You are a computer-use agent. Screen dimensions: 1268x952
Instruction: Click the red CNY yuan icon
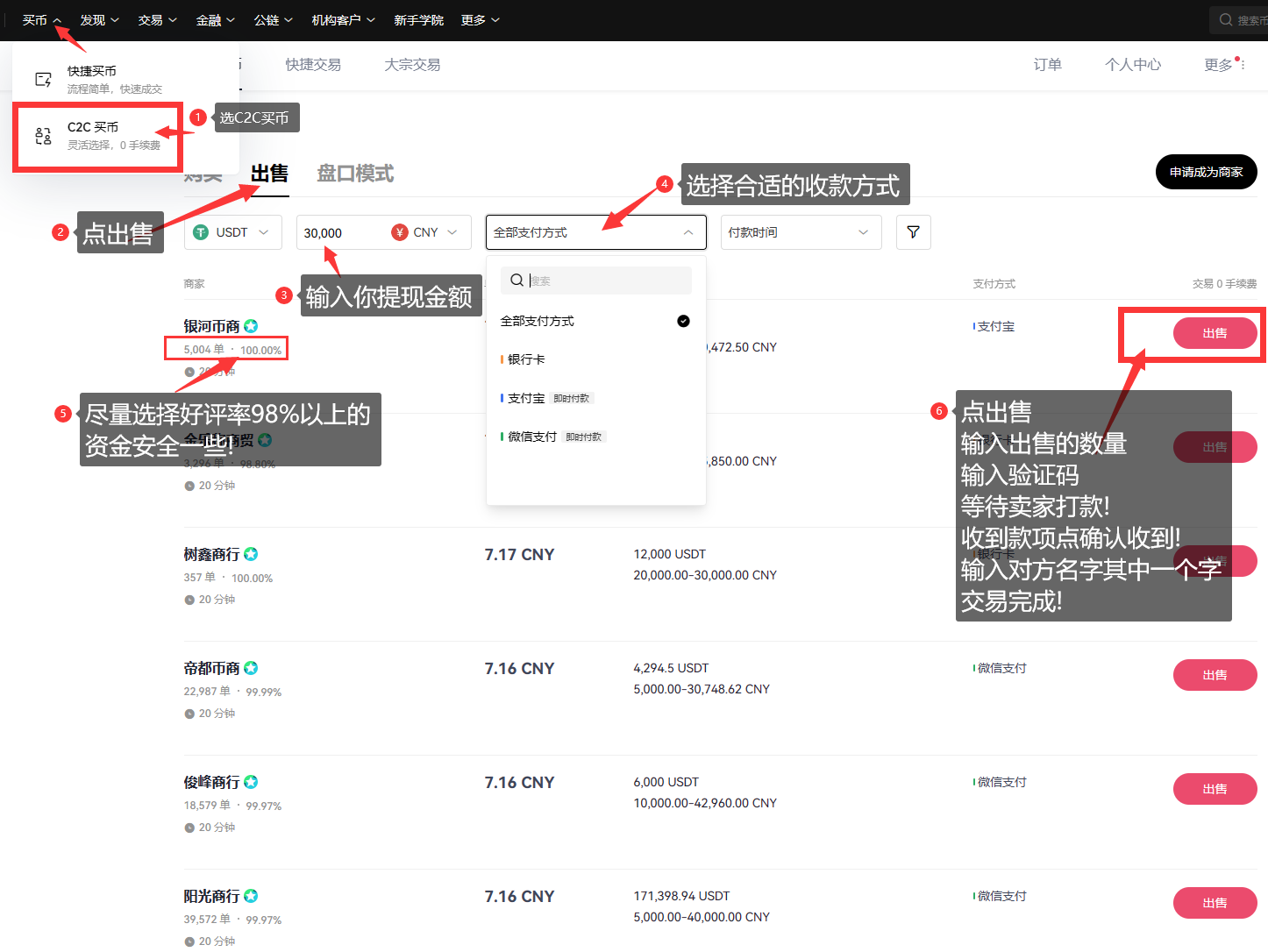pos(400,232)
